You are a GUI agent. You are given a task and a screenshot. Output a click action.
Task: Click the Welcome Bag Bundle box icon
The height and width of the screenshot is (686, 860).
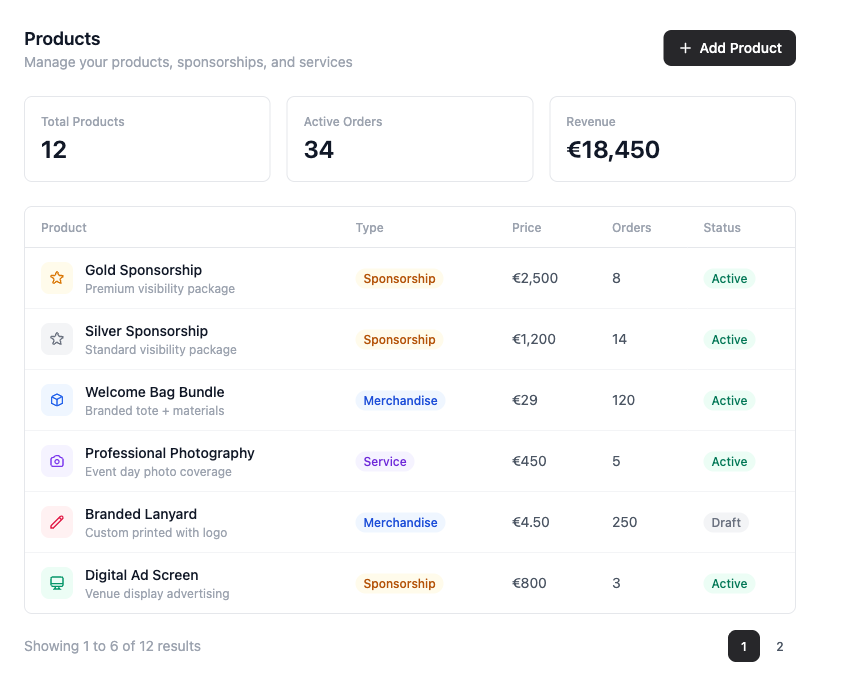click(x=57, y=400)
